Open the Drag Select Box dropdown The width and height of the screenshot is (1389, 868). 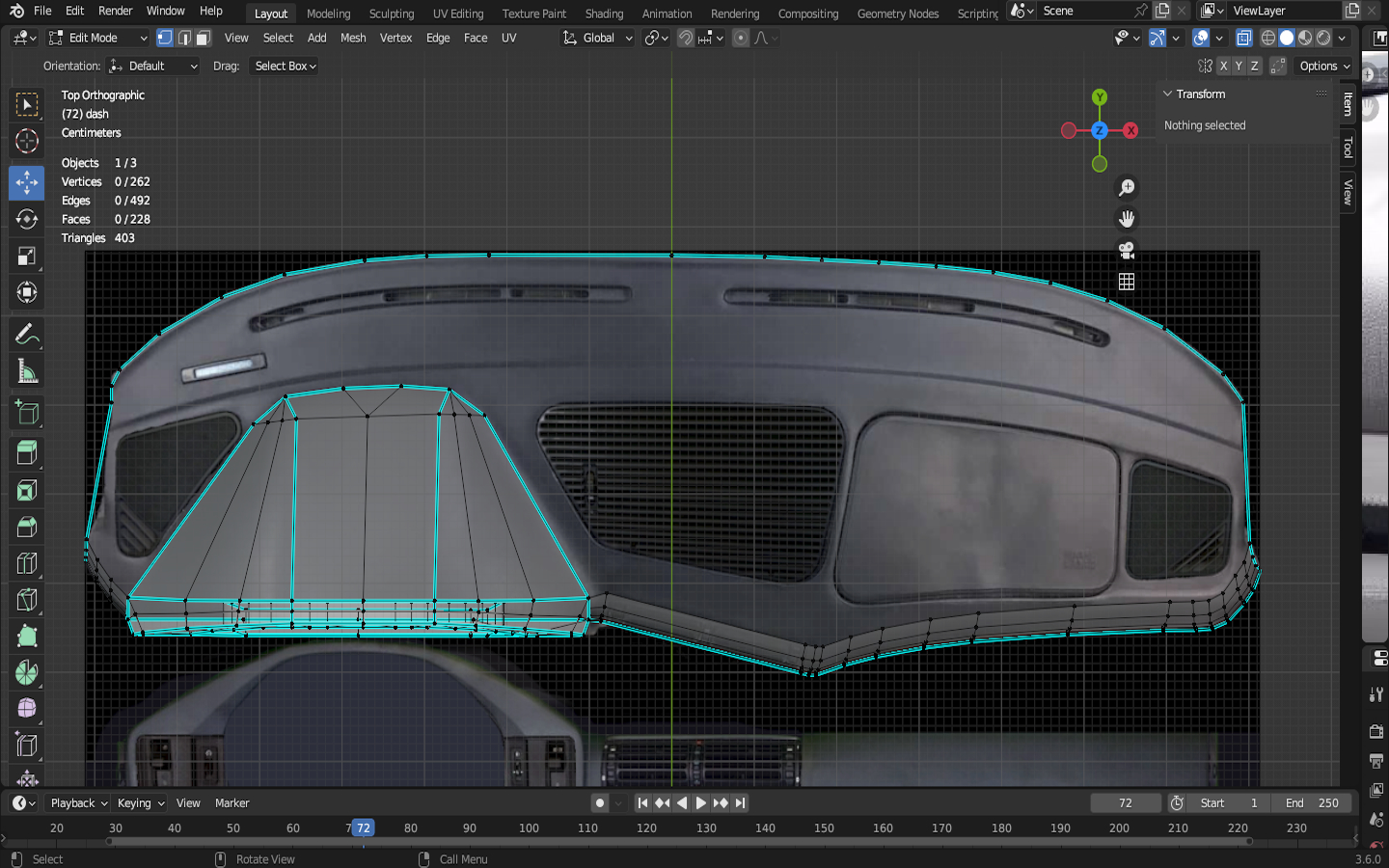click(286, 67)
